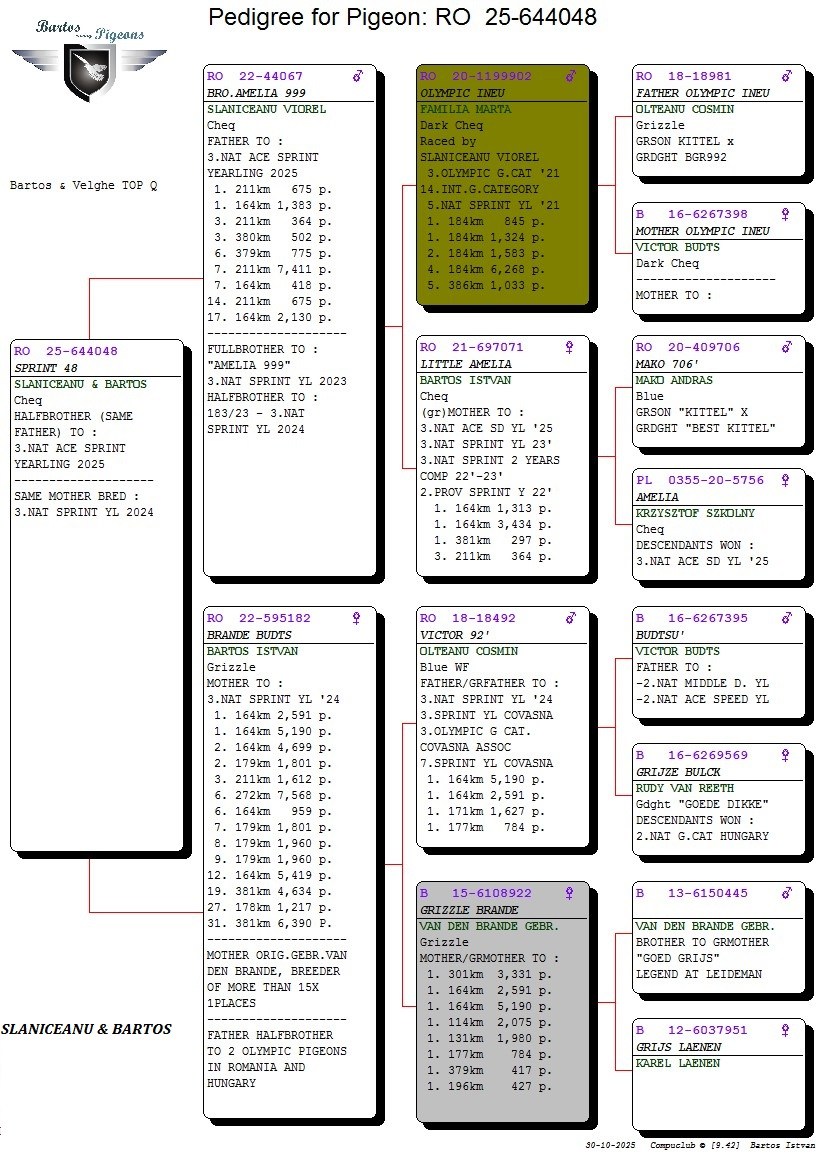
Task: Click female symbol on Grijze Bulck card
Action: pos(786,755)
